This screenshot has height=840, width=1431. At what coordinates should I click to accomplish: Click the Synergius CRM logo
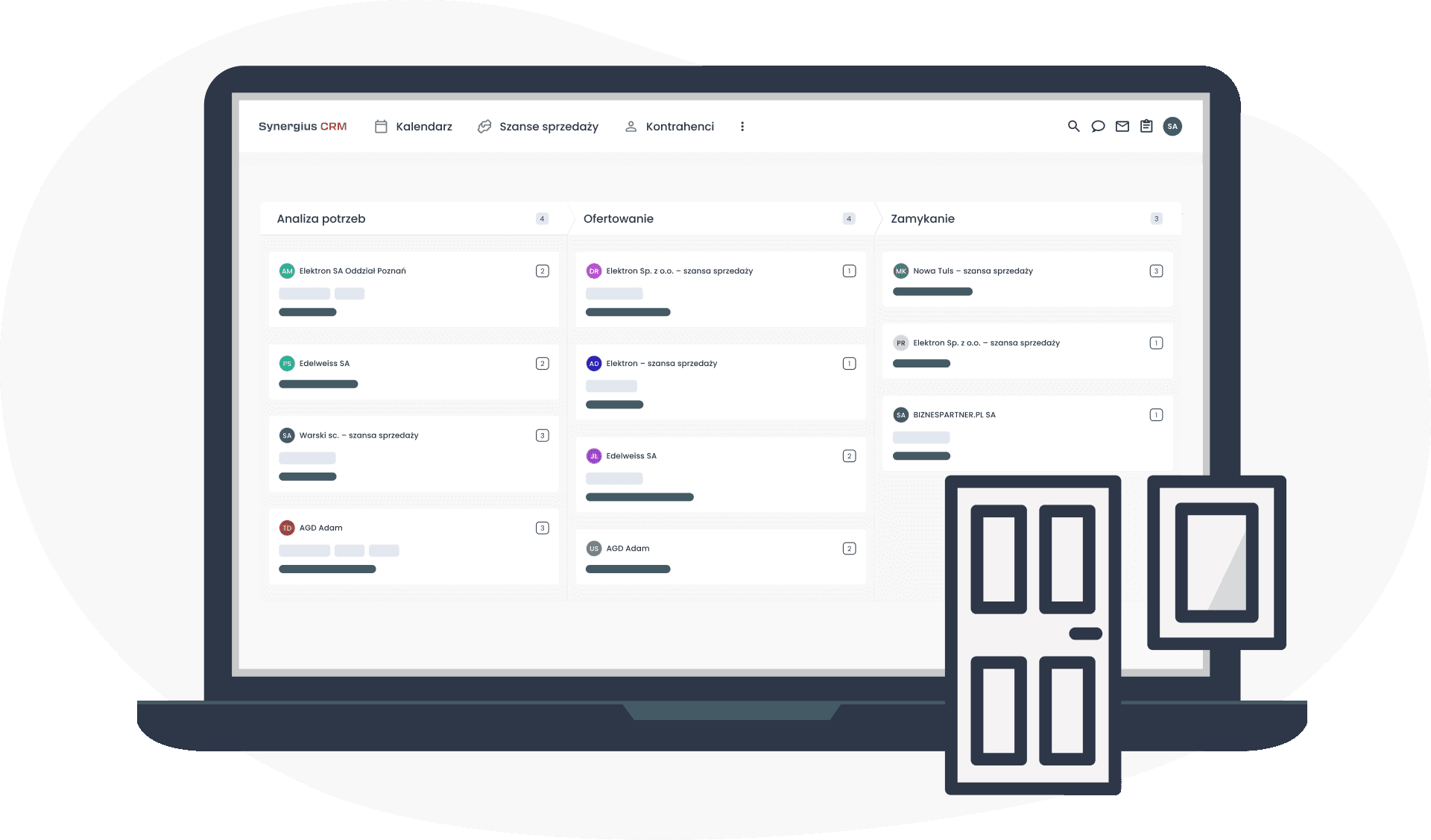[x=303, y=127]
